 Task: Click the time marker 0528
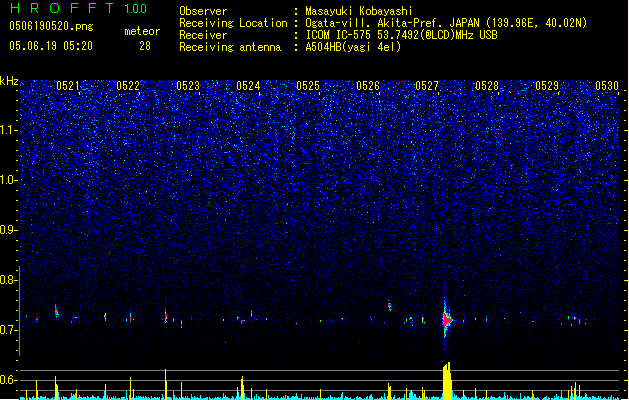487,86
